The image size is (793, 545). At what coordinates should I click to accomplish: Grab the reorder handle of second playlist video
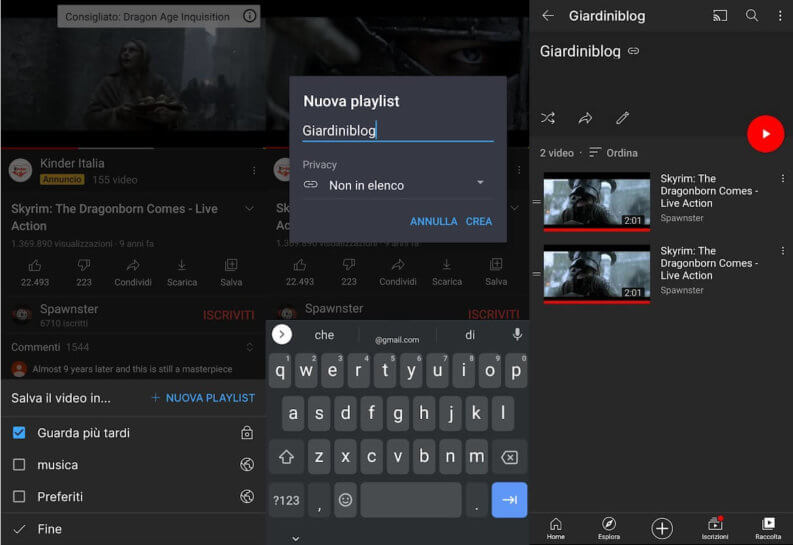537,274
